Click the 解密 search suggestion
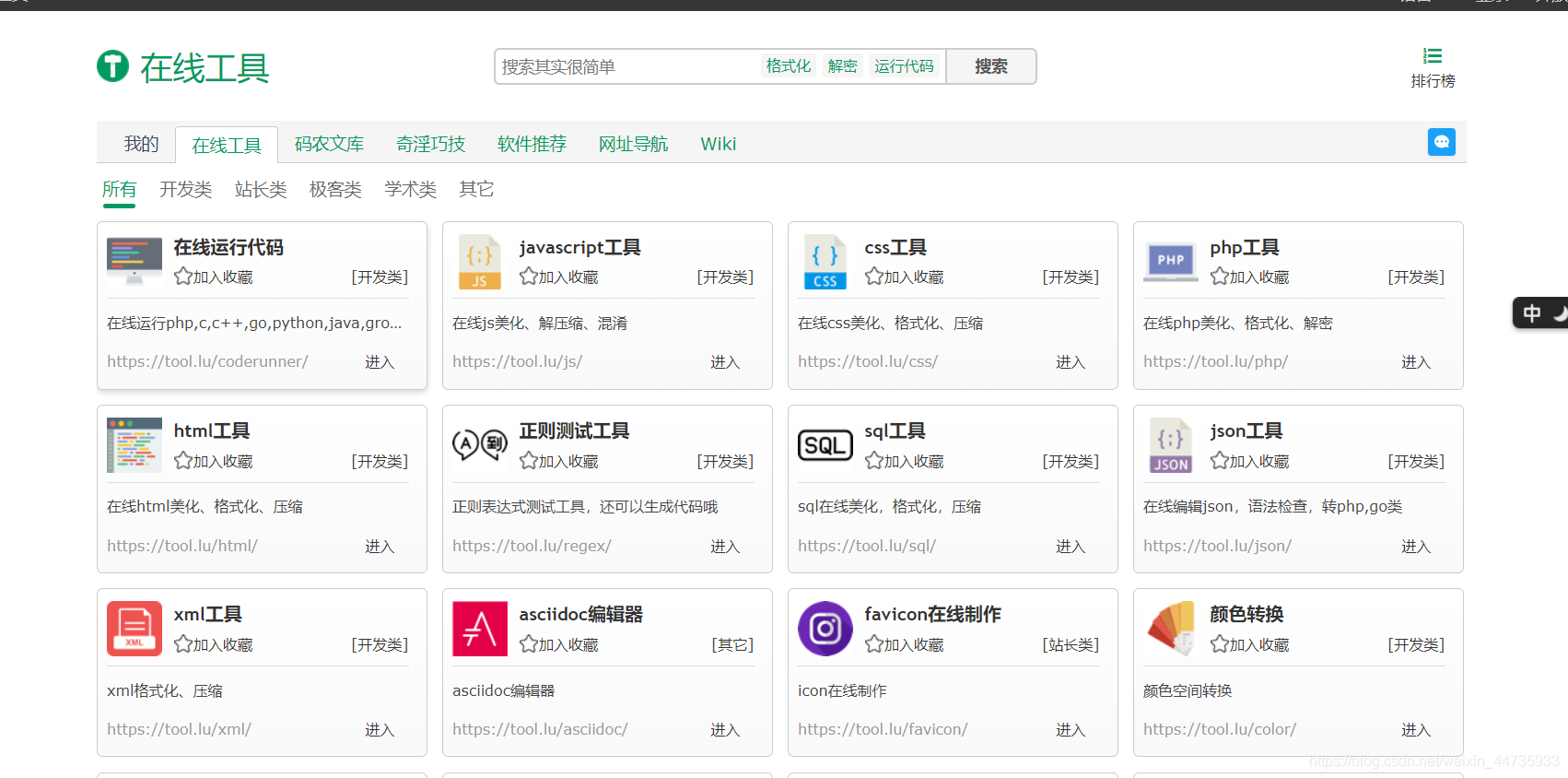Image resolution: width=1568 pixels, height=778 pixels. click(842, 66)
